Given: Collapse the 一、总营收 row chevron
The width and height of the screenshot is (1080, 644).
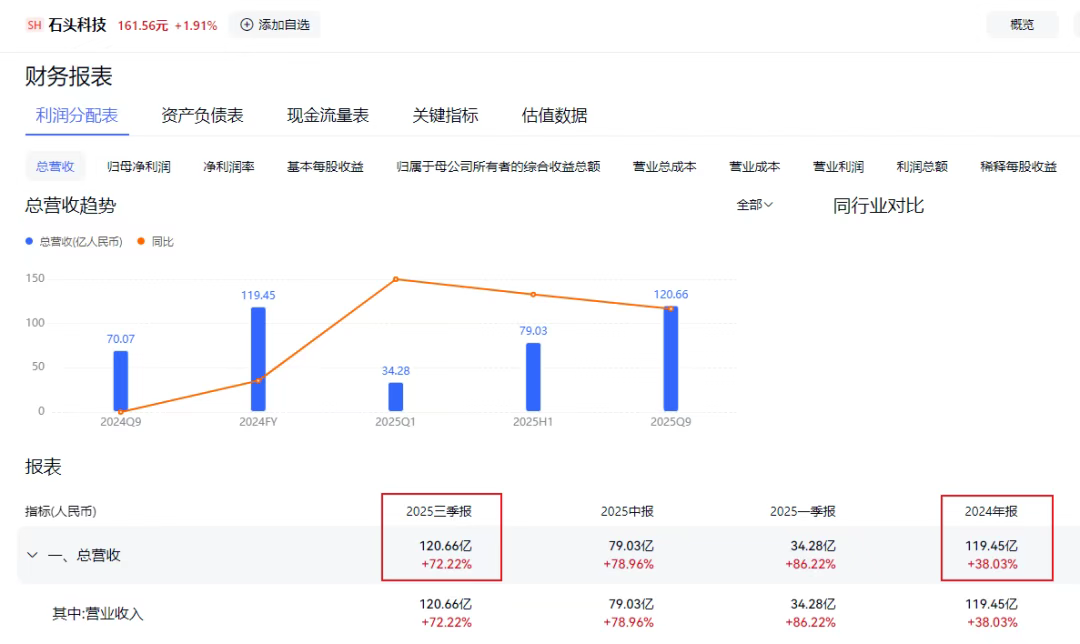Looking at the screenshot, I should (x=32, y=555).
